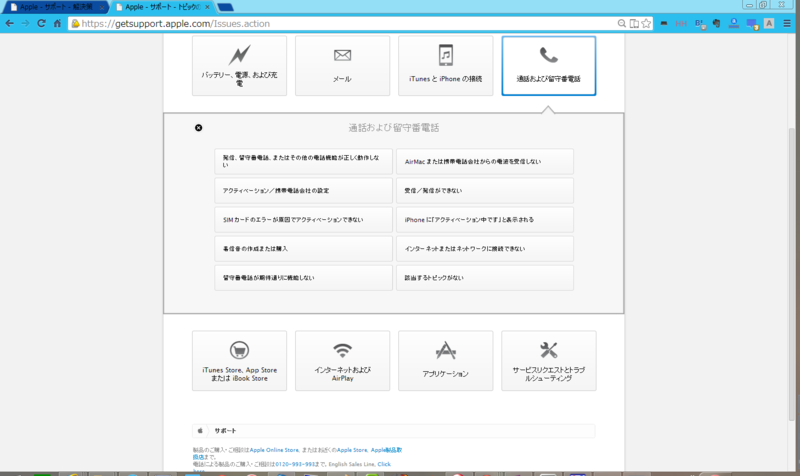Click the Hatena B! bookmark extension icon

click(x=700, y=24)
